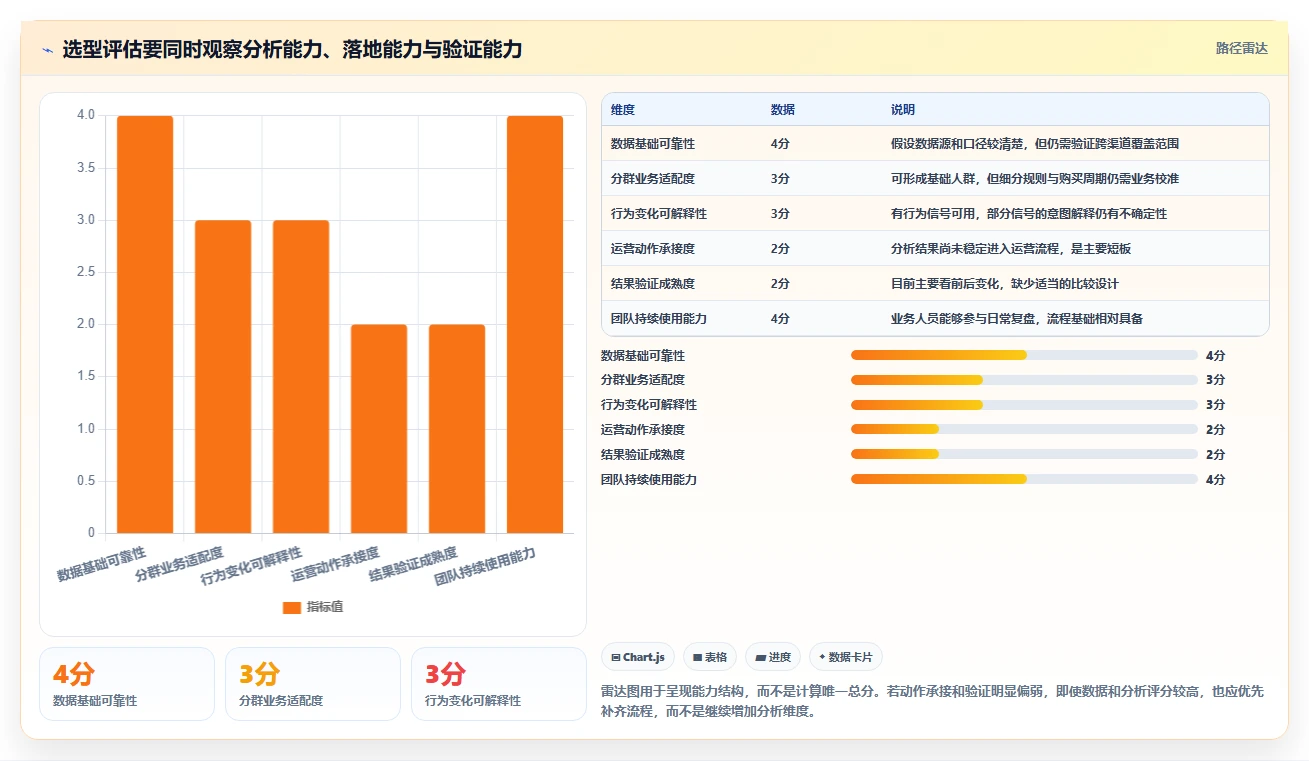The height and width of the screenshot is (761, 1309).
Task: Click the 数据基础可靠性 x-axis label in chart
Action: point(101,564)
